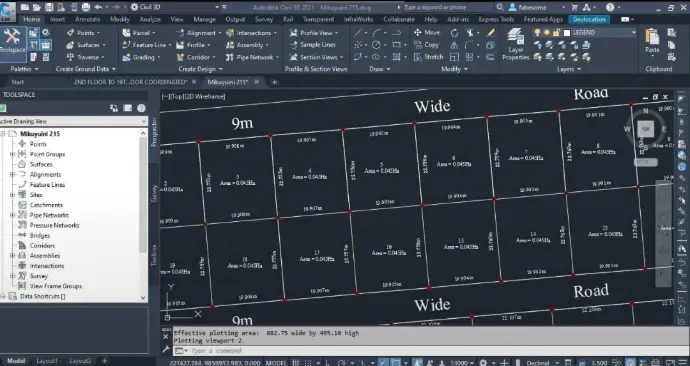Toggle the layer on/off lightbulb in layer dropdown
This screenshot has width=690, height=366.
point(537,33)
